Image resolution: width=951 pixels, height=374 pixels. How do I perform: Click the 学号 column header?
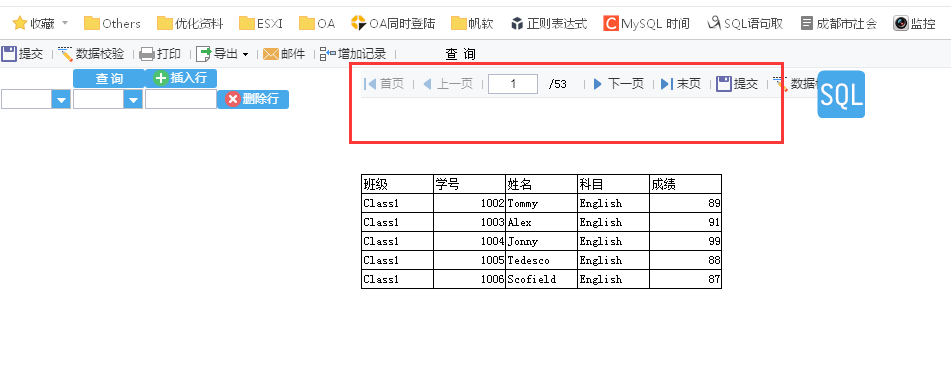click(x=469, y=184)
